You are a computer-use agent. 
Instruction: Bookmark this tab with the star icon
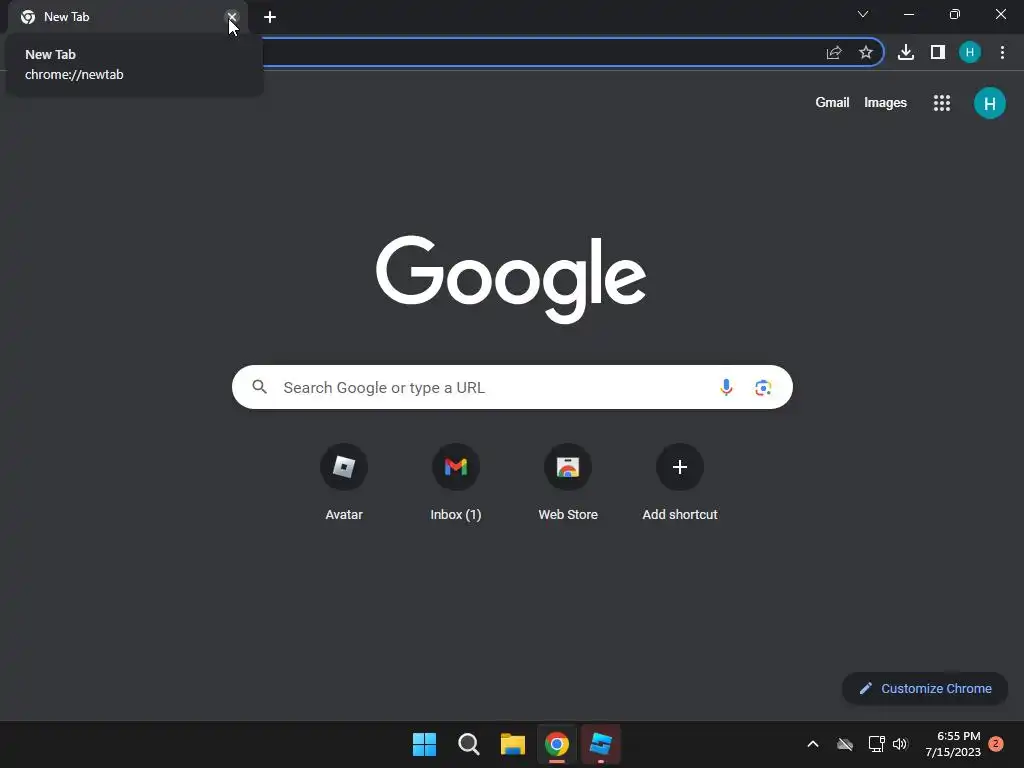(866, 53)
